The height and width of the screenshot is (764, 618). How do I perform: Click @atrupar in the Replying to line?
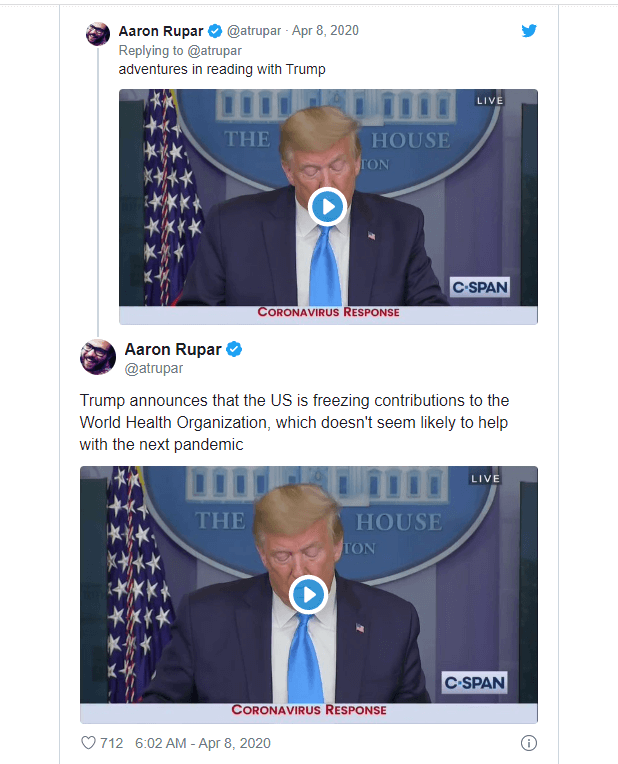[214, 51]
